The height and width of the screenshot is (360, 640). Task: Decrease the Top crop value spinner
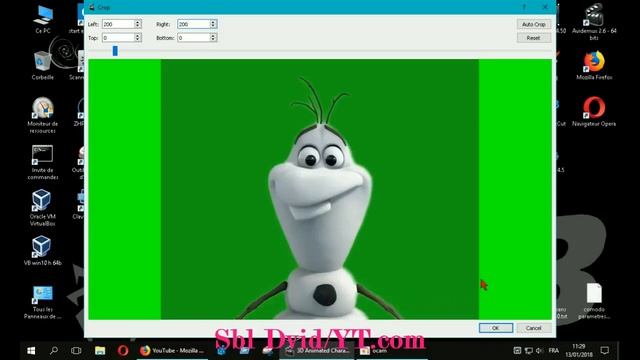(138, 40)
